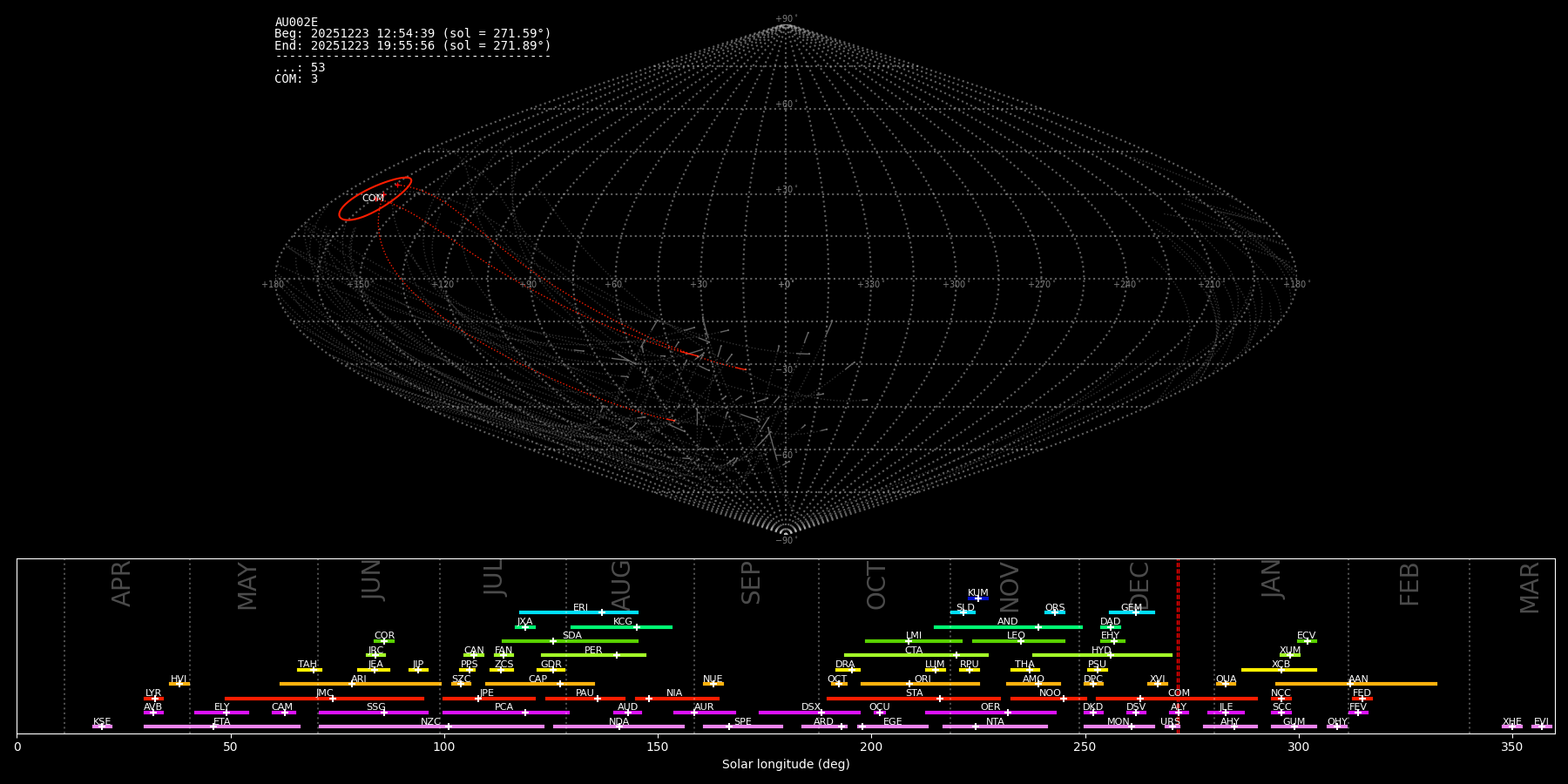
Task: Click the pink NZC activity bar
Action: [431, 727]
